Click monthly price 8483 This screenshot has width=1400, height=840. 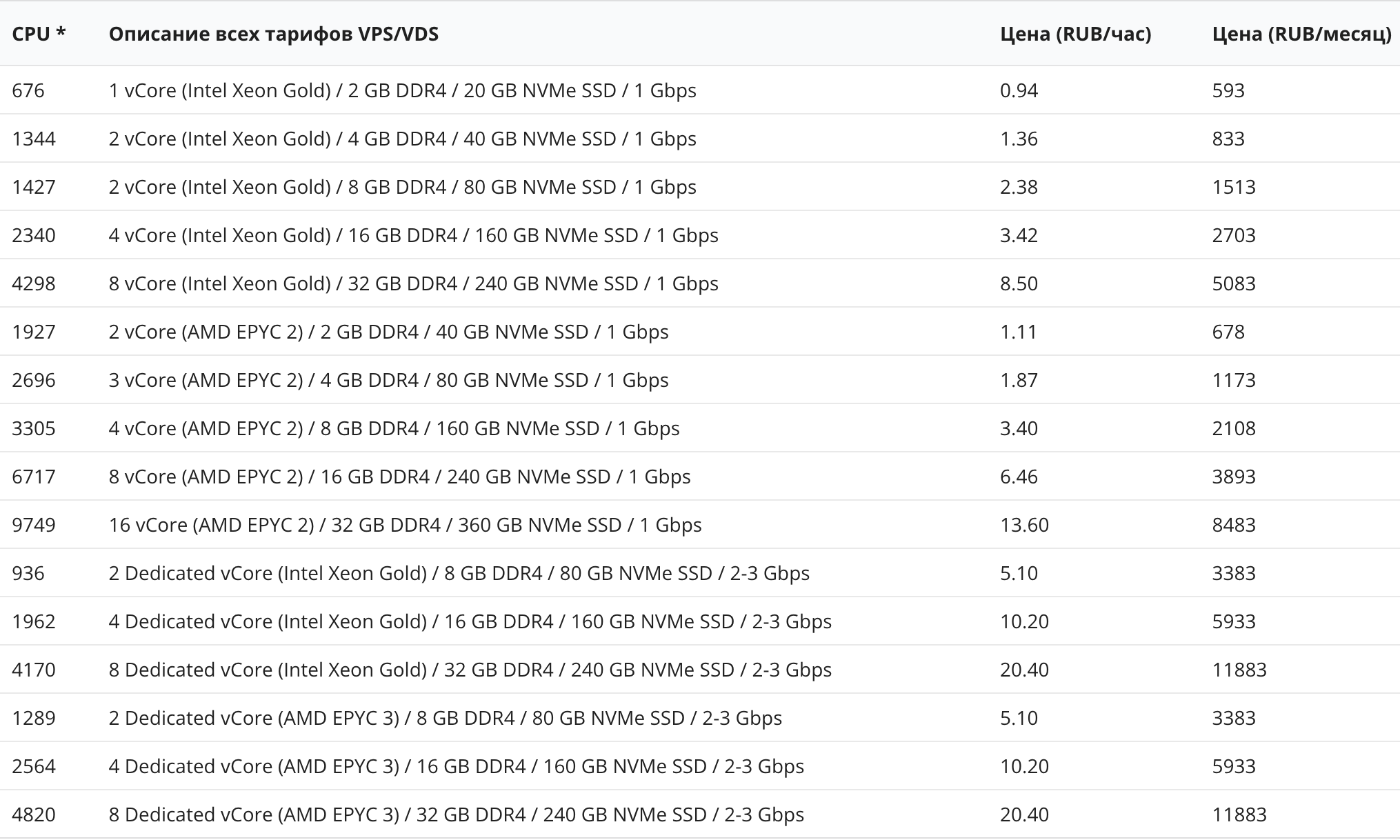1234,525
